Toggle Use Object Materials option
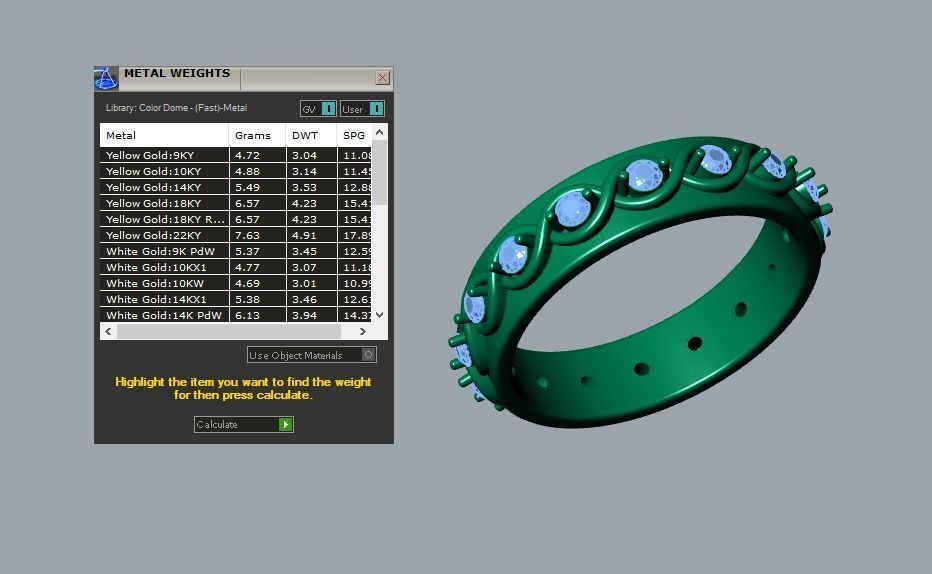 tap(311, 355)
